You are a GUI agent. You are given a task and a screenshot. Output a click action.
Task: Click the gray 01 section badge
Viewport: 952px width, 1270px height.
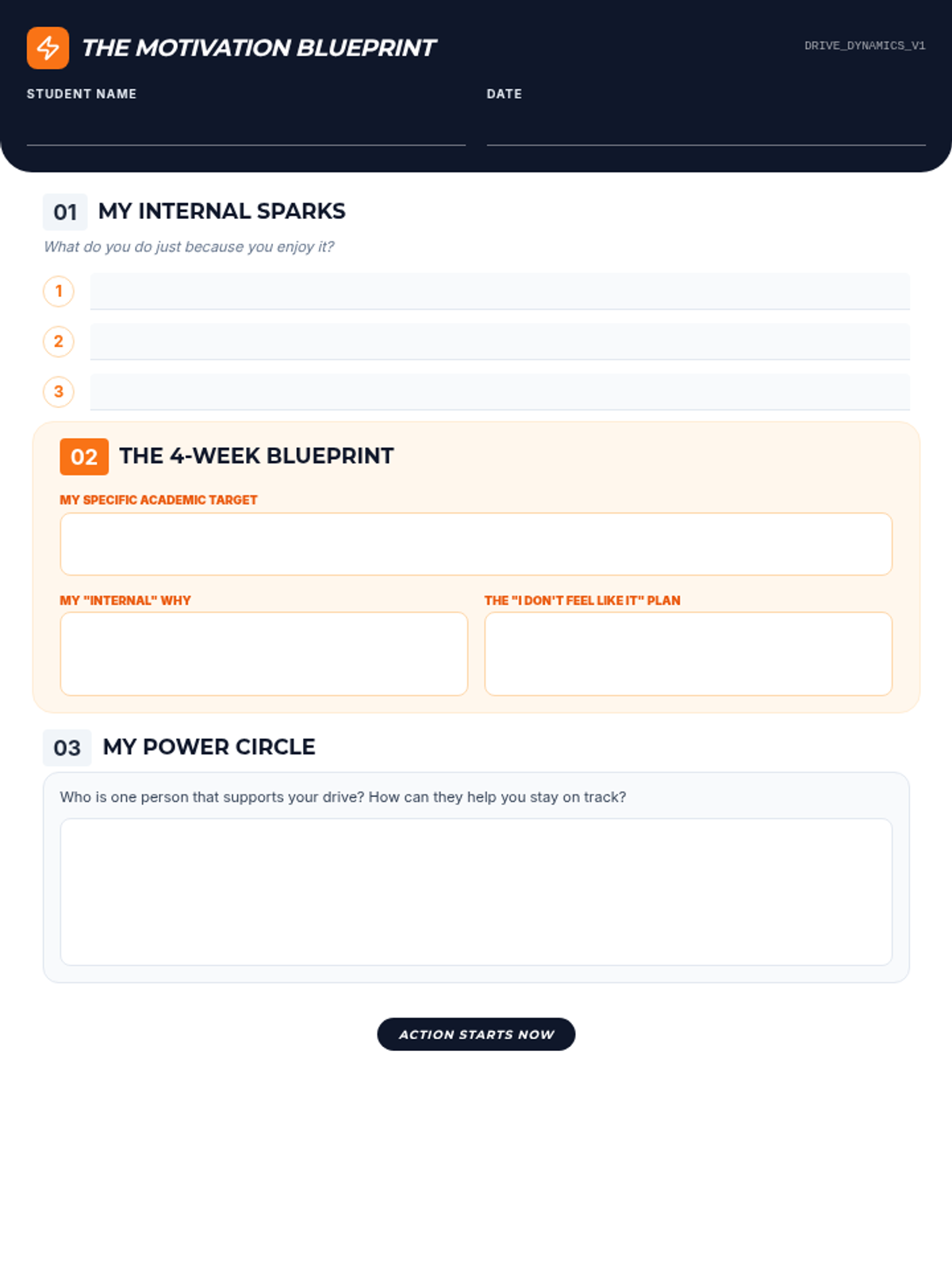point(65,212)
